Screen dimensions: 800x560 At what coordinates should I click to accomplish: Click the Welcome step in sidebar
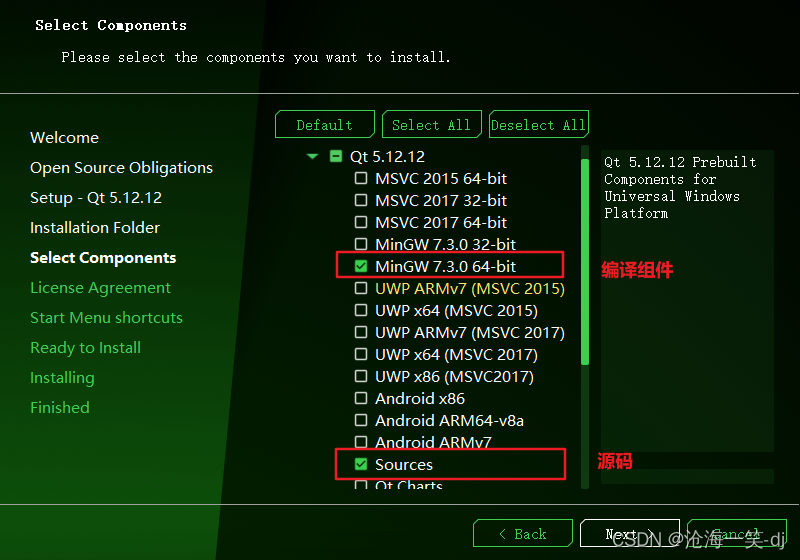pyautogui.click(x=64, y=138)
